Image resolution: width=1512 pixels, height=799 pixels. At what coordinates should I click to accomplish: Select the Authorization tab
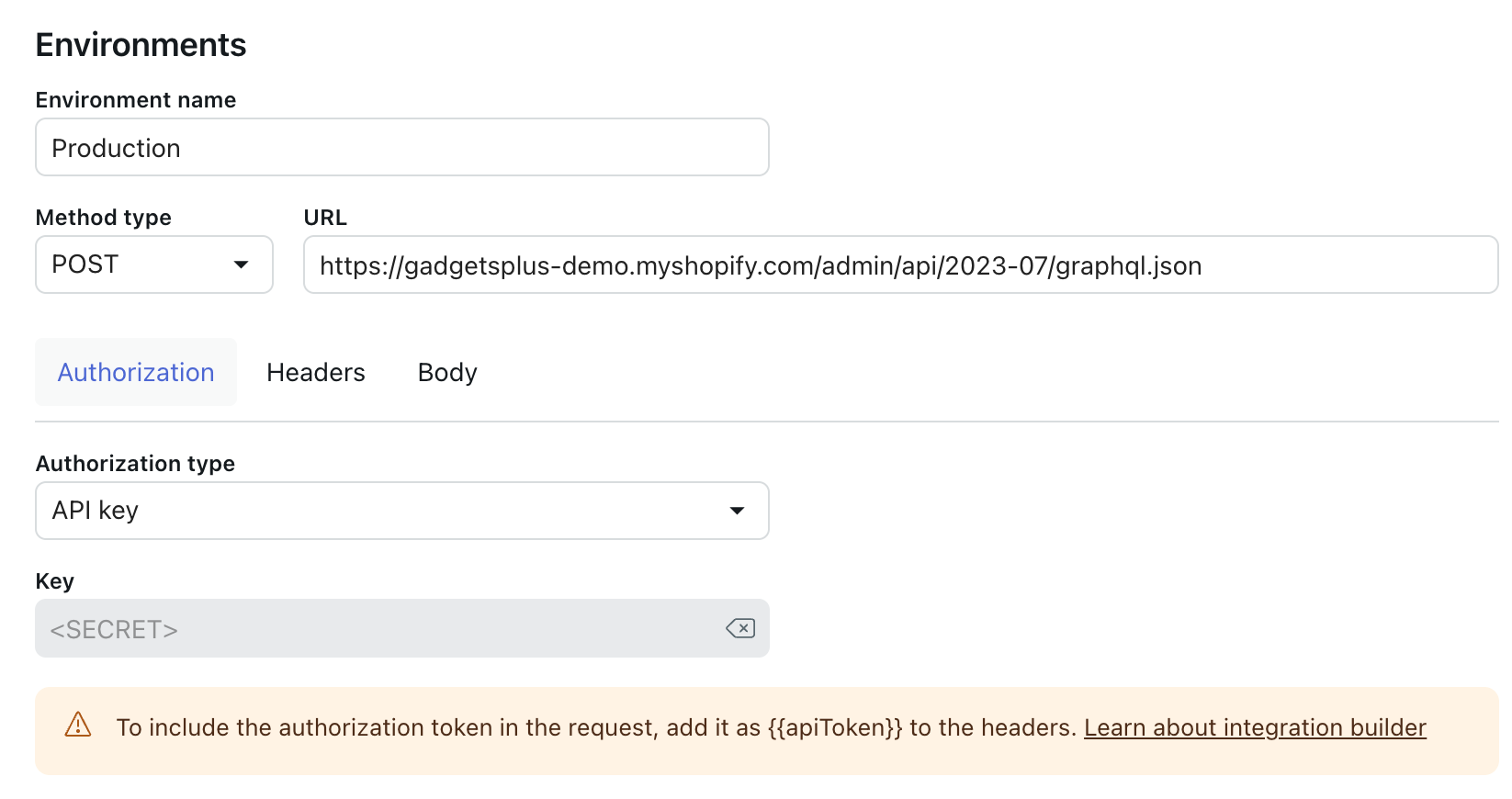tap(136, 372)
